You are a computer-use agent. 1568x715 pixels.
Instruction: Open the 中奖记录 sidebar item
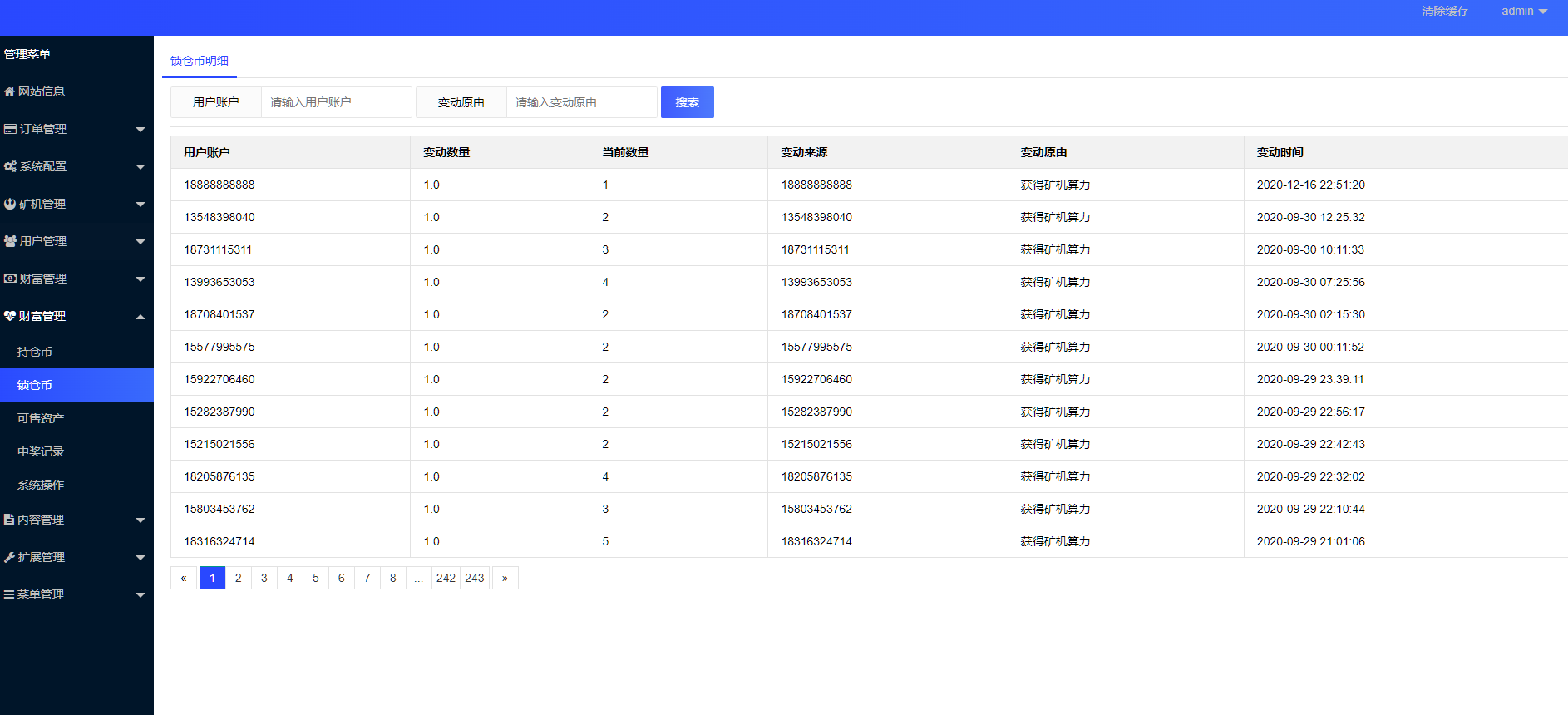41,451
